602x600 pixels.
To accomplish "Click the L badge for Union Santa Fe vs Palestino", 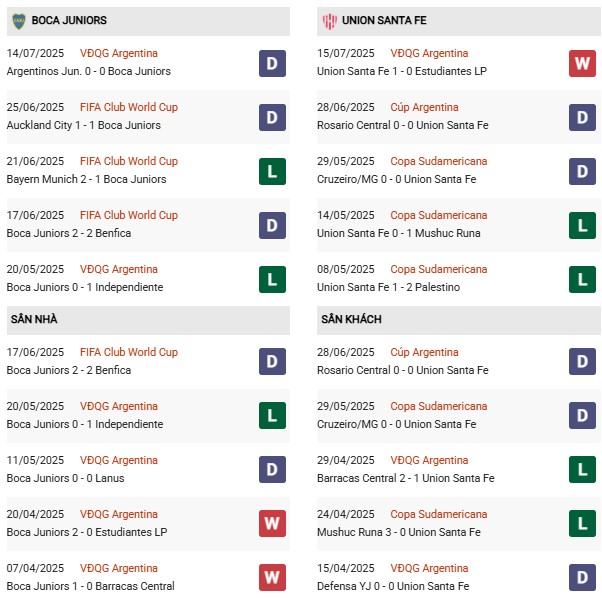I will [x=582, y=279].
